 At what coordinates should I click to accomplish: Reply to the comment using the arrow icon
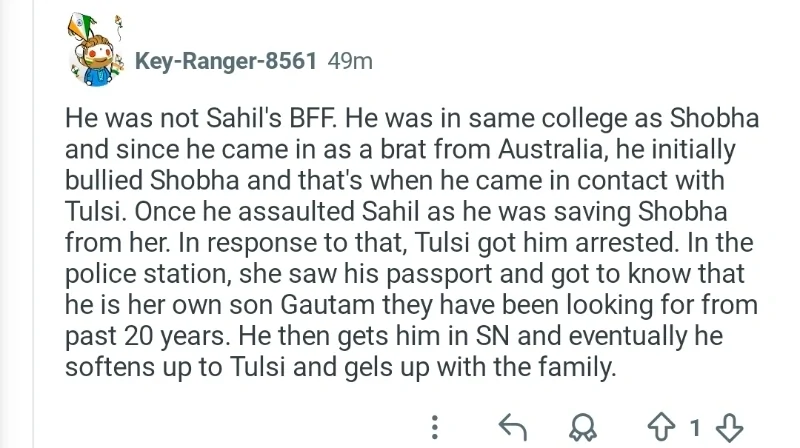click(x=511, y=428)
